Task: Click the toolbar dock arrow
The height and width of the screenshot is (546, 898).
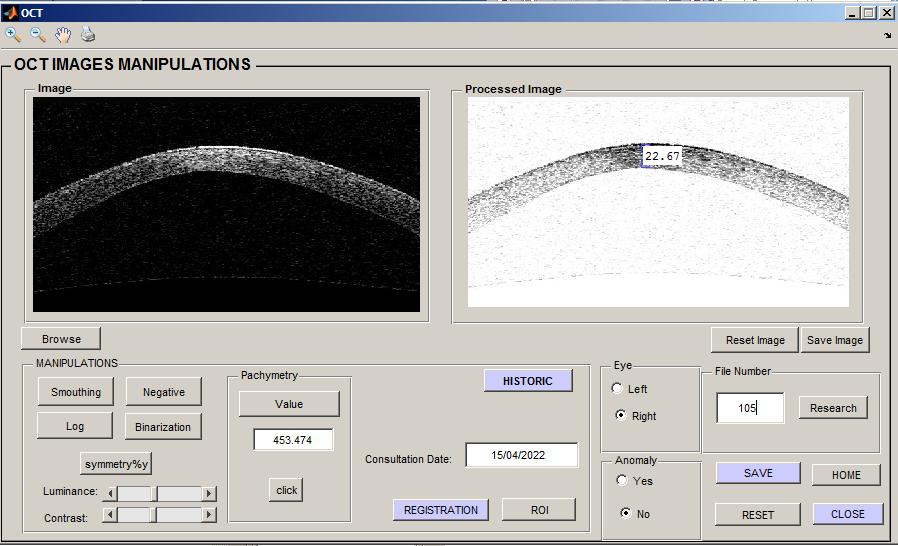Action: [x=887, y=36]
